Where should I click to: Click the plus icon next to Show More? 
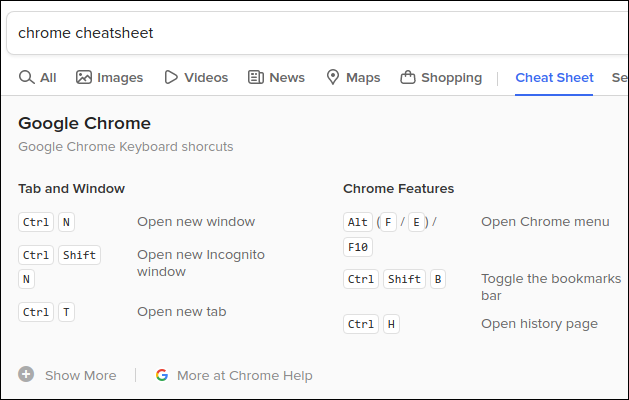click(26, 375)
